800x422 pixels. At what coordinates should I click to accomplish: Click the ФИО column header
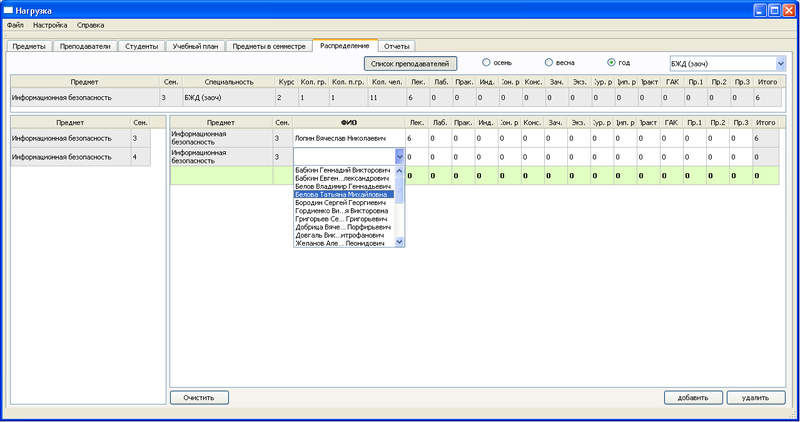(x=349, y=122)
